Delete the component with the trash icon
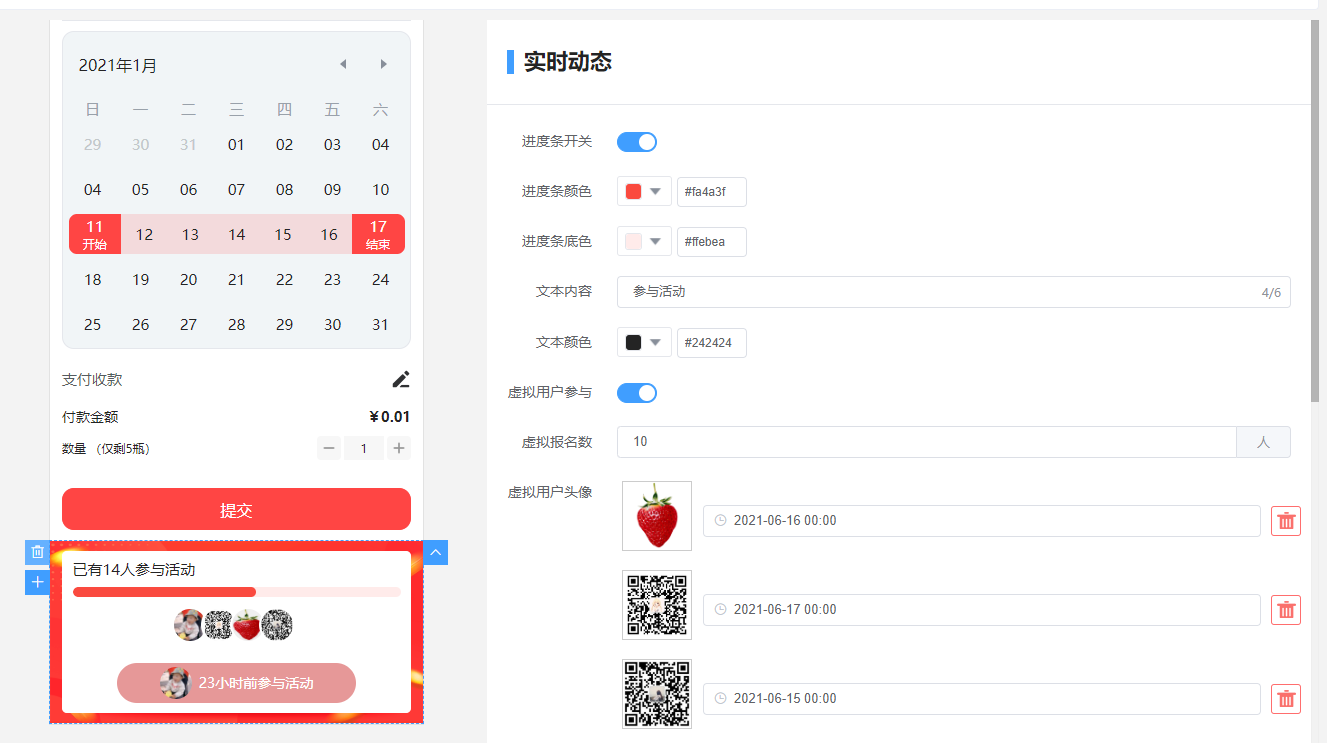 [37, 552]
